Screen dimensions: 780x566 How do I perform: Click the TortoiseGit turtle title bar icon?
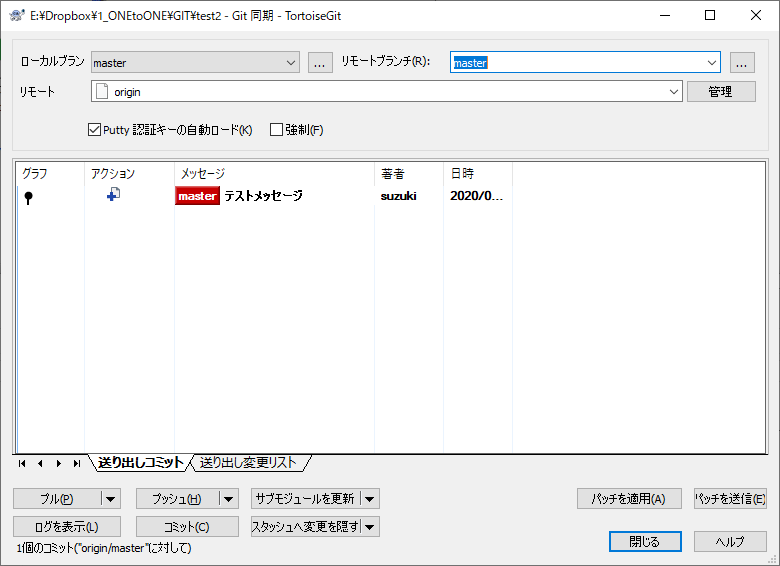click(17, 15)
